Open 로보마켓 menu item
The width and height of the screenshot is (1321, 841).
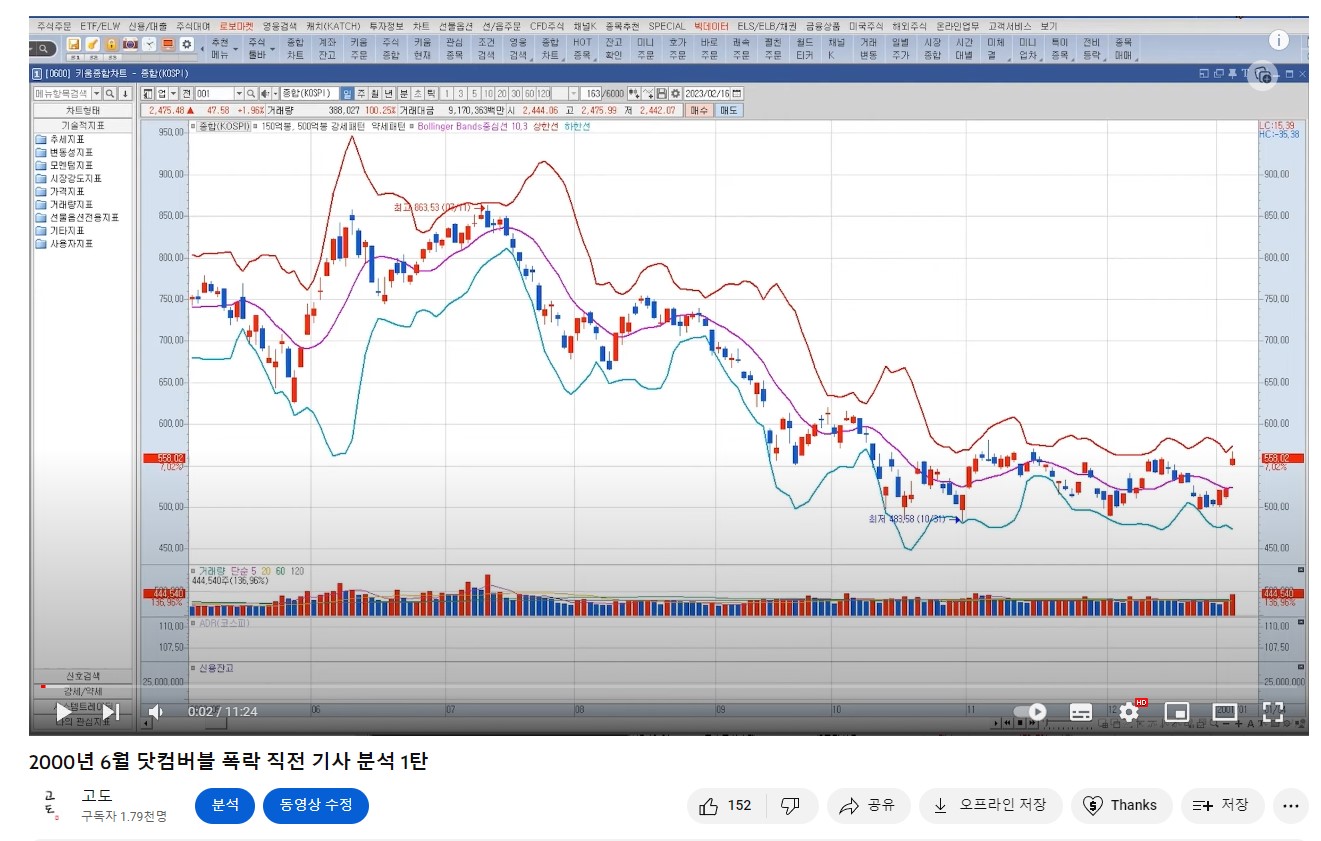(236, 26)
